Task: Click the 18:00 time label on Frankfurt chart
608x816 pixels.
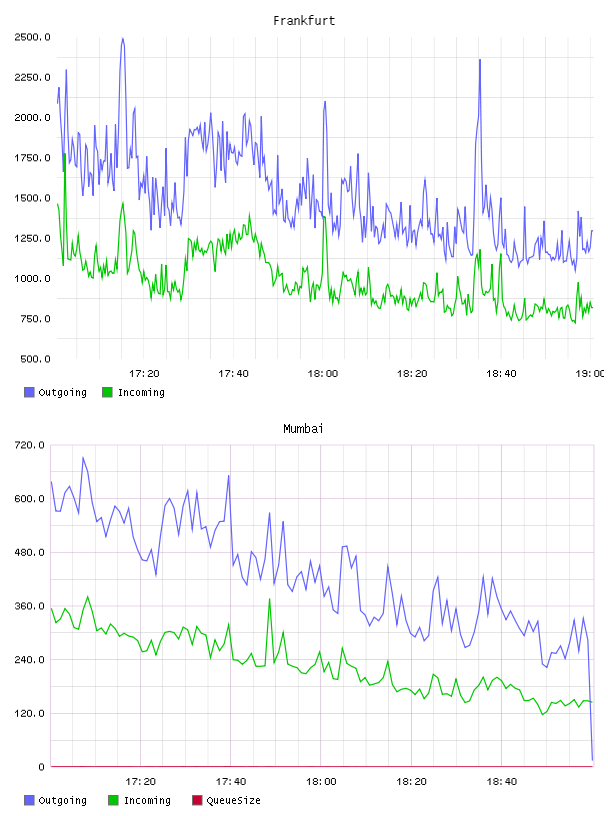Action: click(x=323, y=374)
